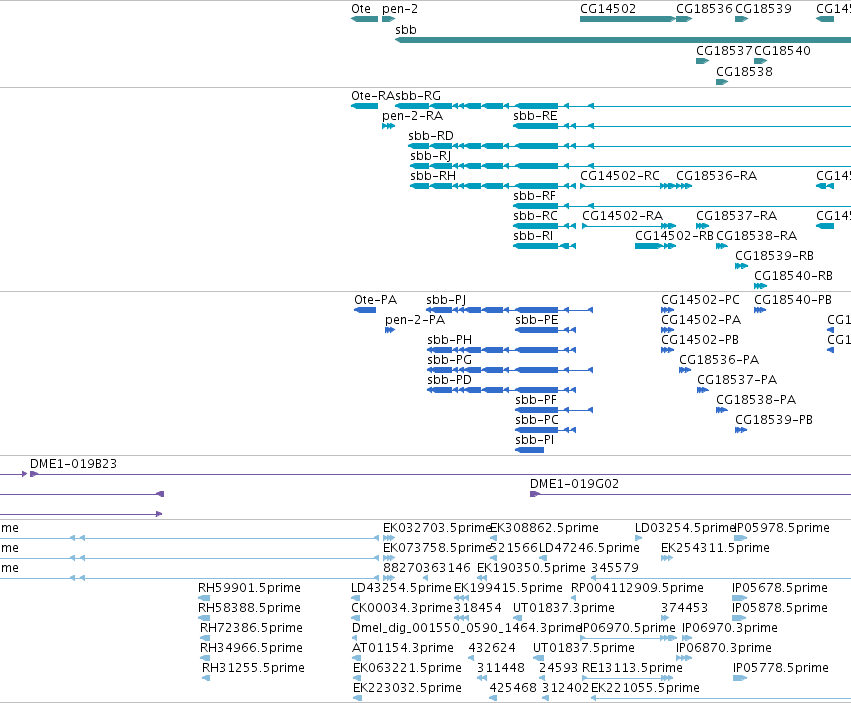Select the sbb-PJ protein label
Viewport: 851px width, 703px height.
coord(446,300)
